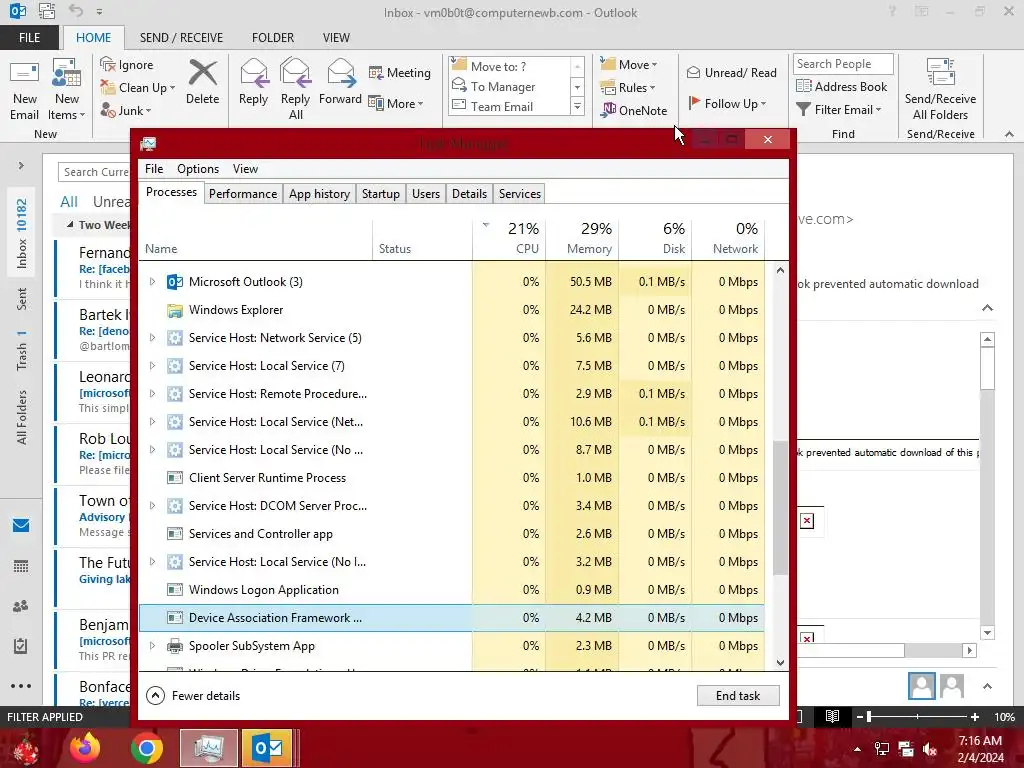Expand the Spooler SubSystem App row
The width and height of the screenshot is (1024, 768).
[x=152, y=645]
